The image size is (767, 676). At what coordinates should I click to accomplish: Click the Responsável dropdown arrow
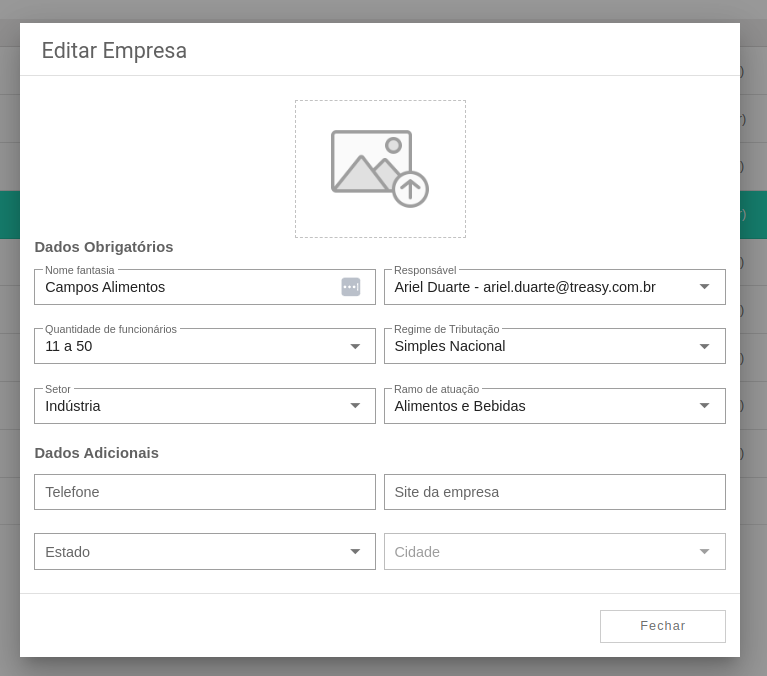(704, 287)
